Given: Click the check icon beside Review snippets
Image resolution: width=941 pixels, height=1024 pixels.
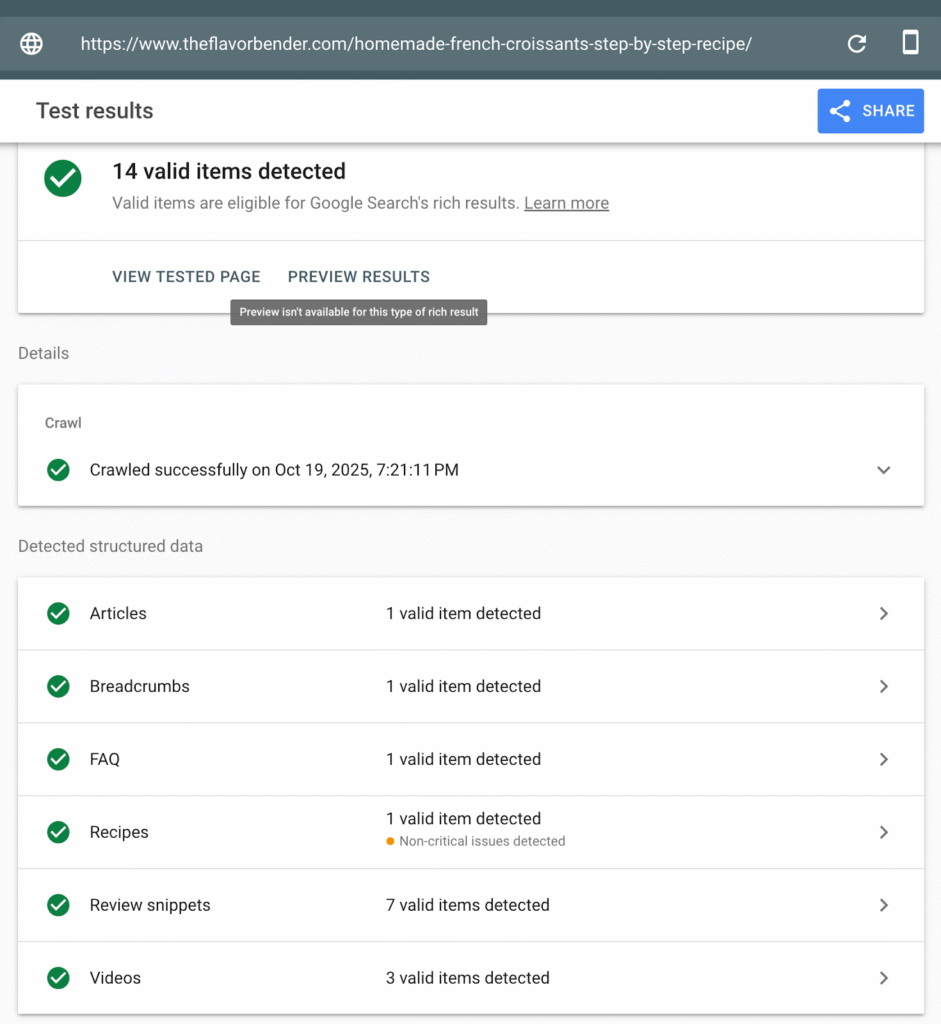Looking at the screenshot, I should (58, 905).
